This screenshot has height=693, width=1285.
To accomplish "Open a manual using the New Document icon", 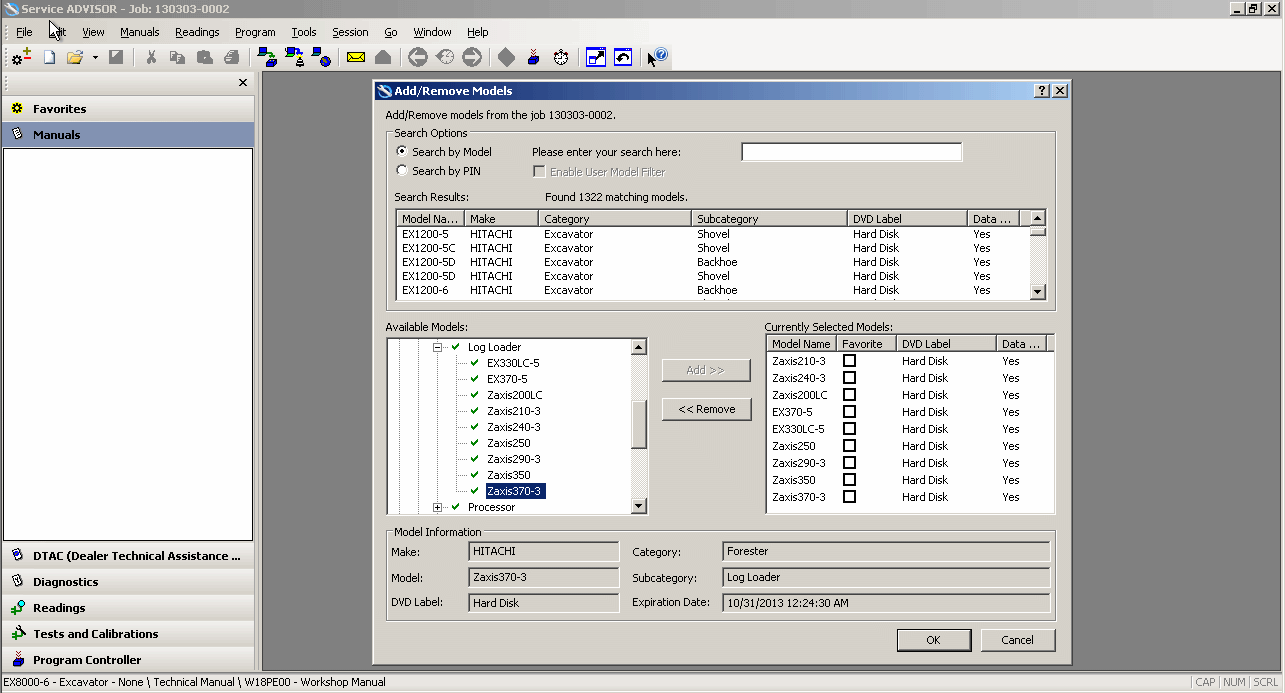I will point(48,56).
